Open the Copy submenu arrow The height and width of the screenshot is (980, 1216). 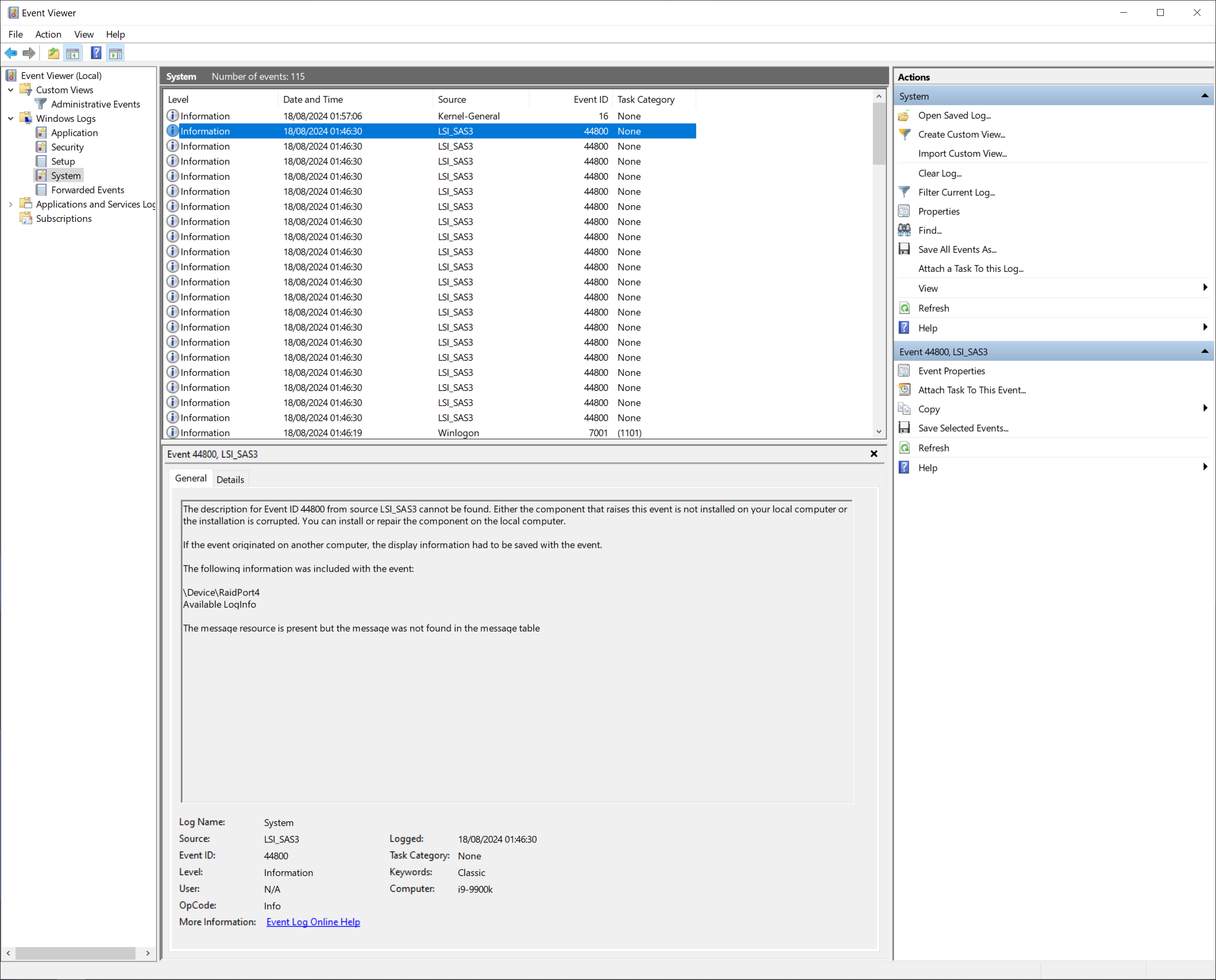pos(1205,408)
